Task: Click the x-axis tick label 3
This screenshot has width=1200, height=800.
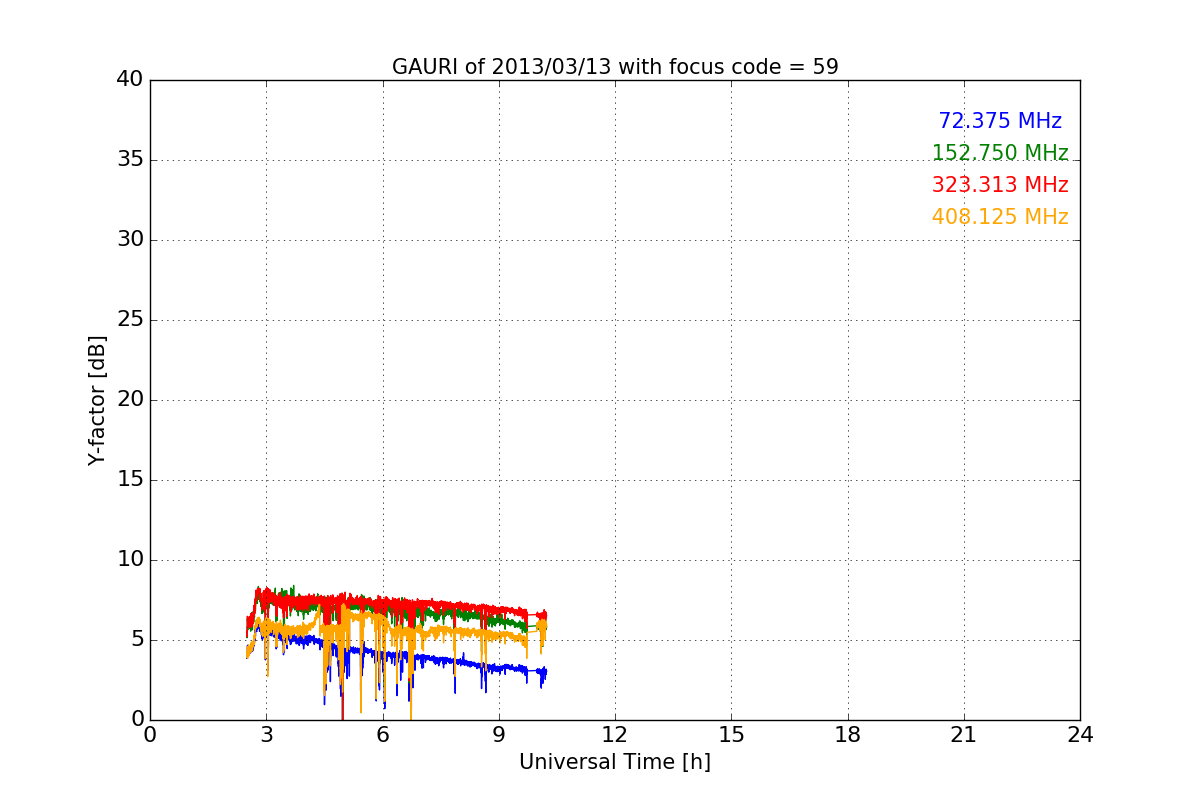Action: point(266,735)
